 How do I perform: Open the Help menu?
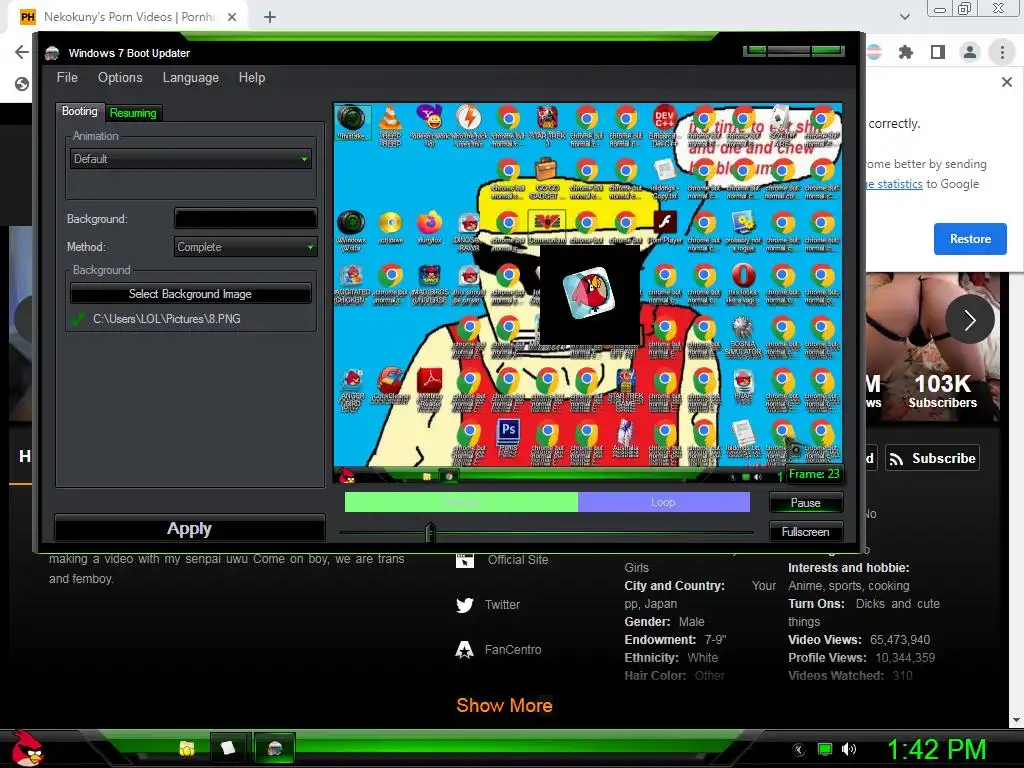(x=251, y=78)
